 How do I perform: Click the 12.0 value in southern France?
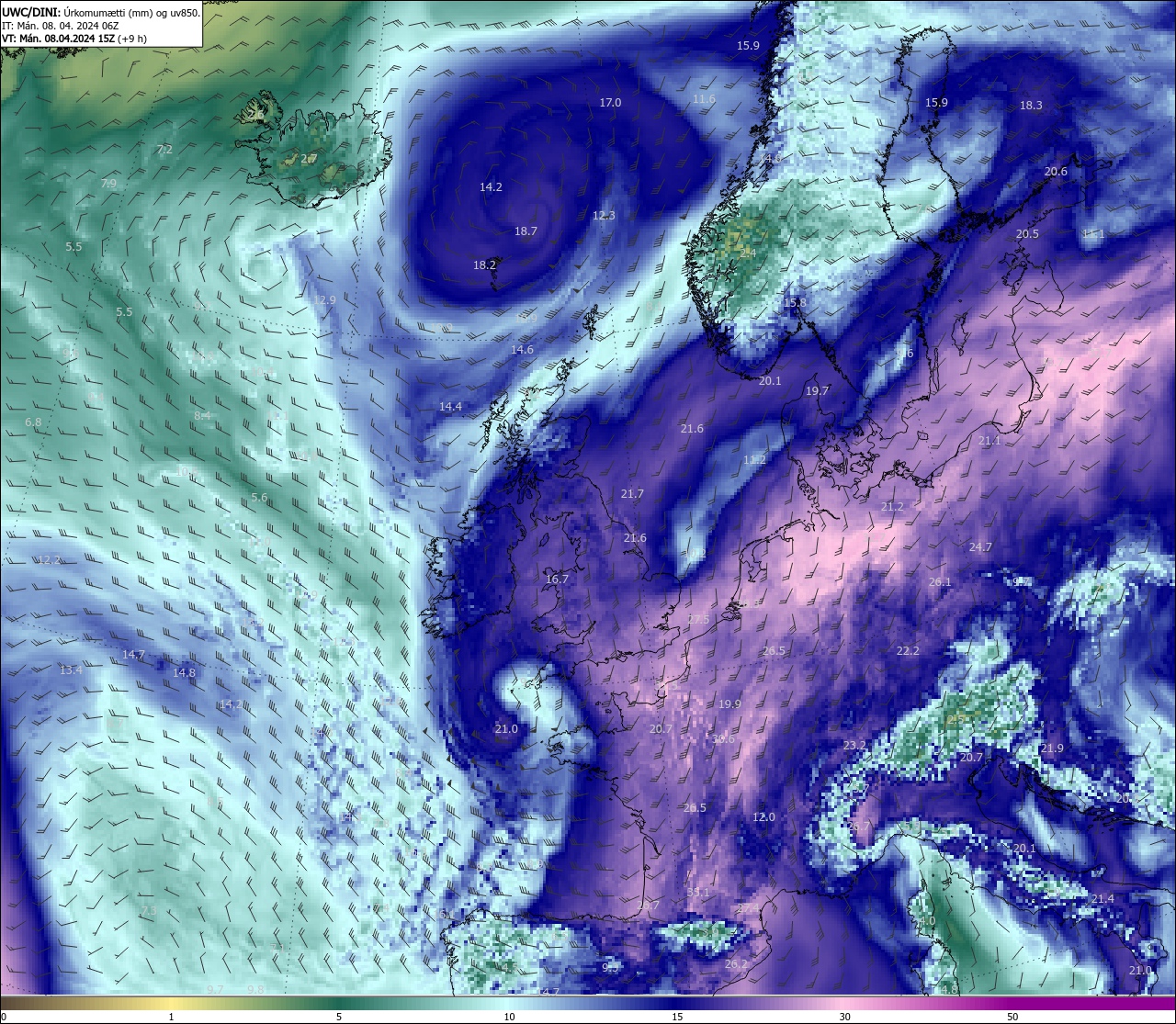(x=763, y=817)
